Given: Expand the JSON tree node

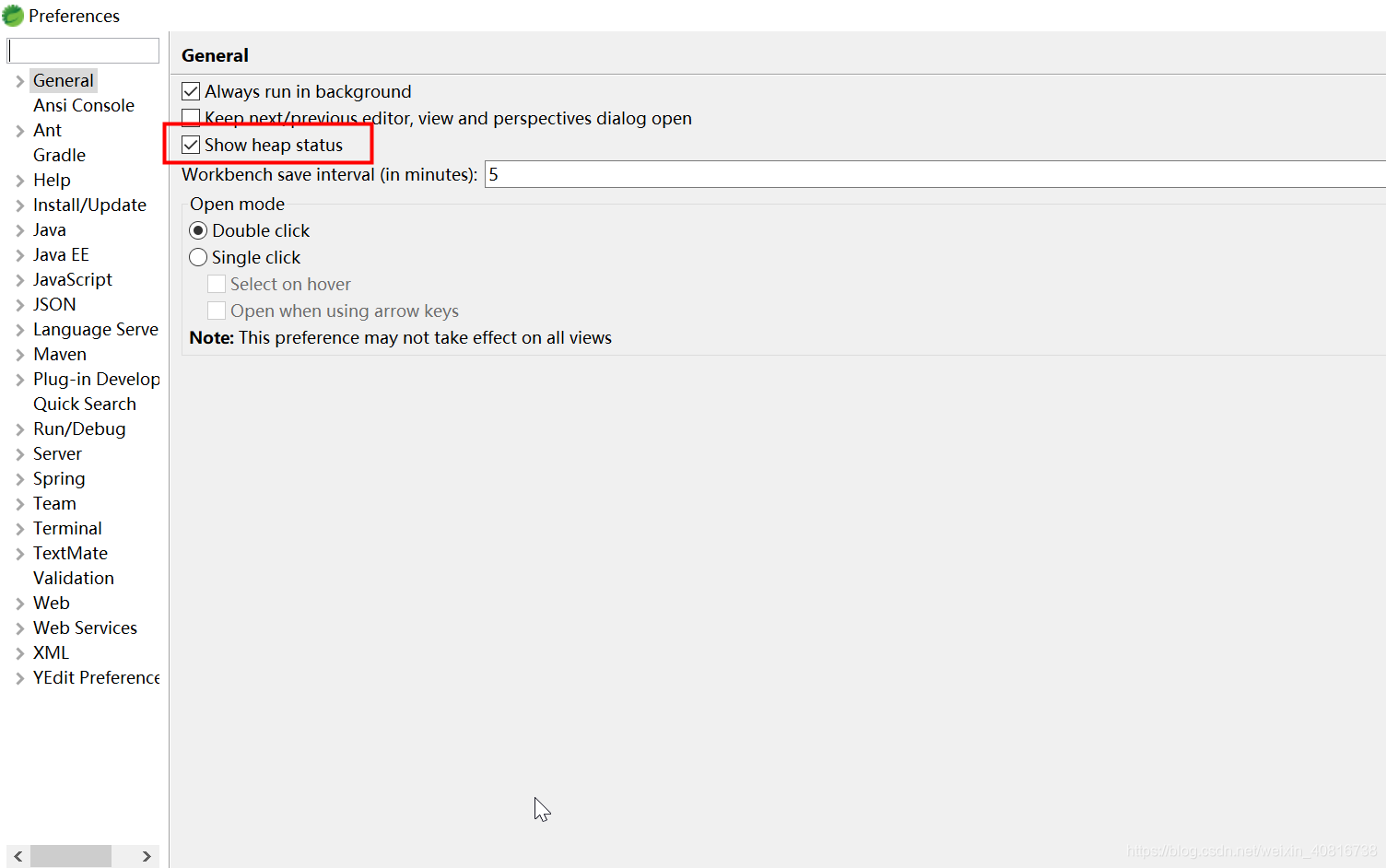Looking at the screenshot, I should pyautogui.click(x=19, y=305).
